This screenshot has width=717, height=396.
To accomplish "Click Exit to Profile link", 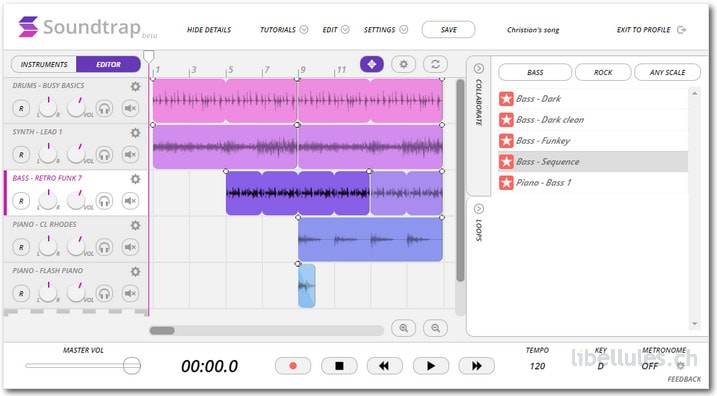I will click(643, 30).
